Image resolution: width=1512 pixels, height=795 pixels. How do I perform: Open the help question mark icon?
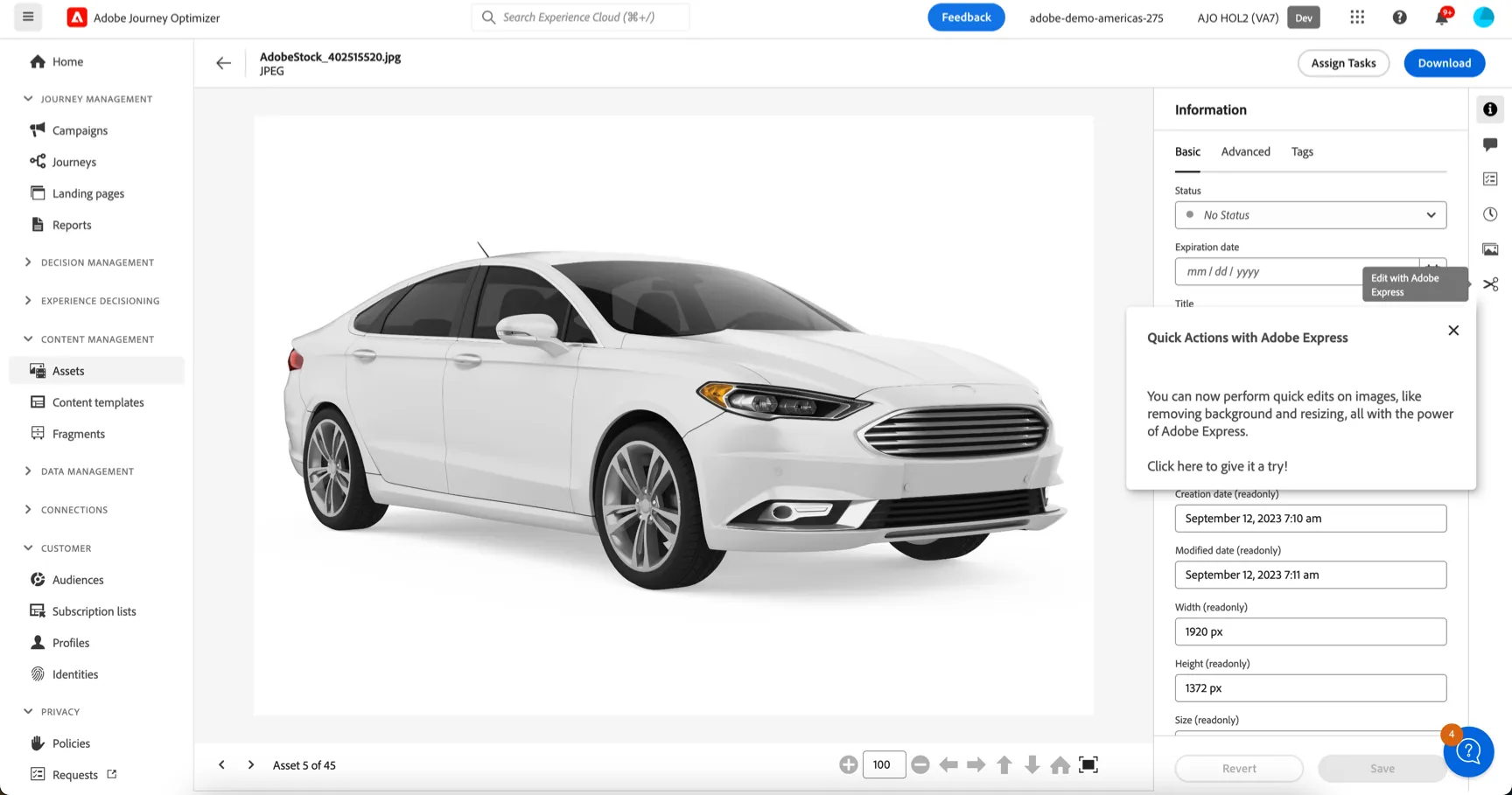(x=1400, y=17)
